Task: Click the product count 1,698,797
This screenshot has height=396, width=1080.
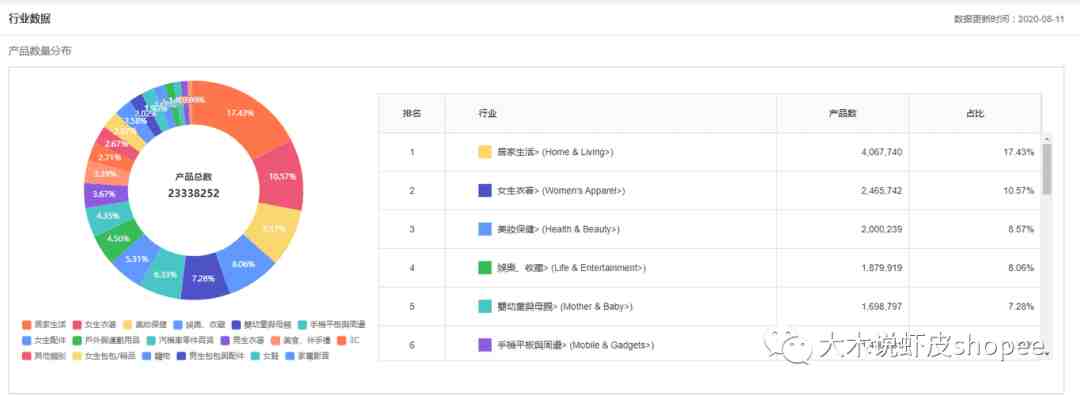Action: point(882,306)
